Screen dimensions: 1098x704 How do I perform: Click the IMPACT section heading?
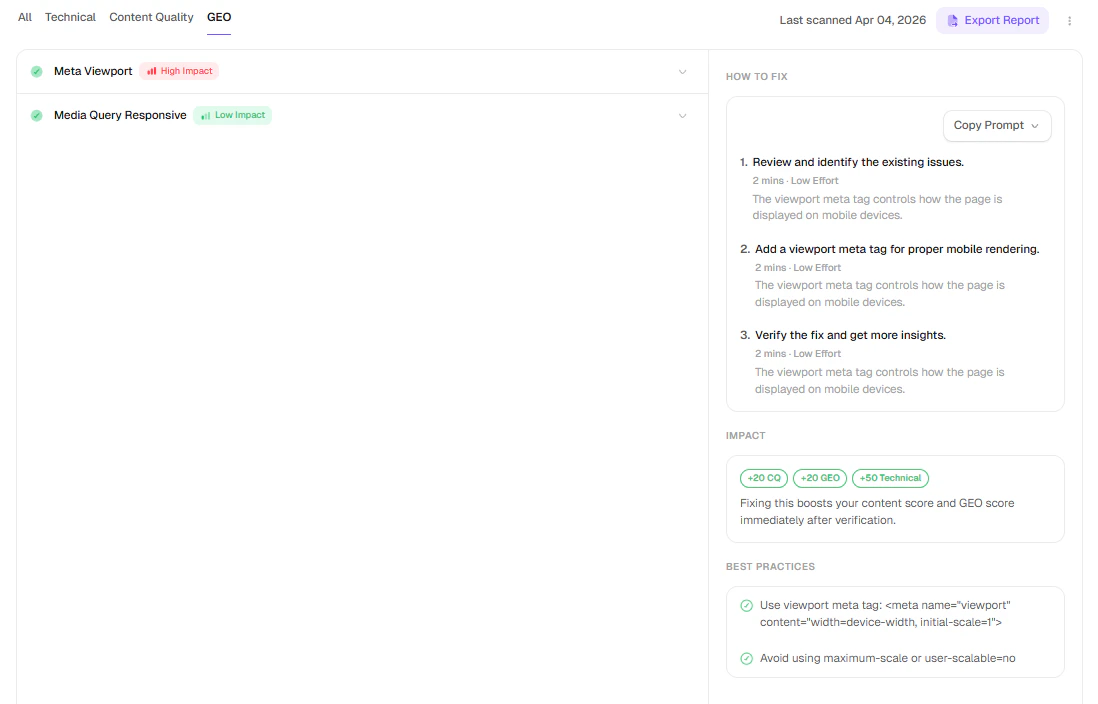coord(746,436)
